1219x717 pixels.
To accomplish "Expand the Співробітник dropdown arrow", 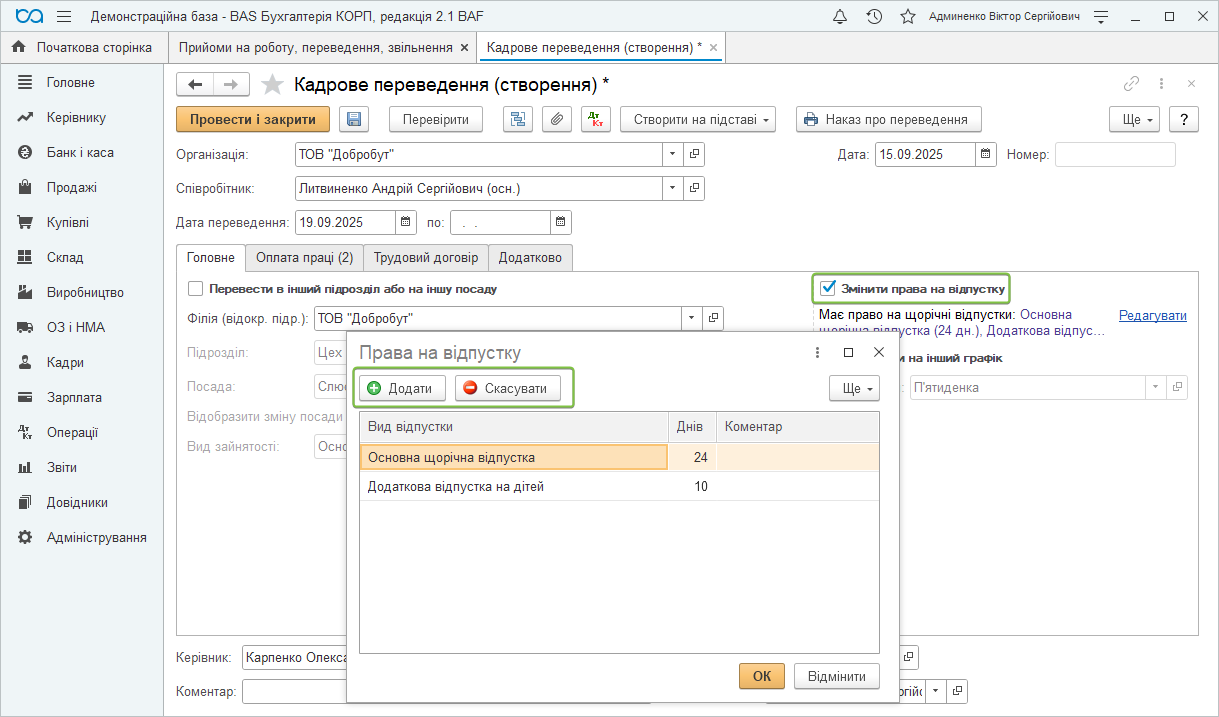I will point(672,188).
